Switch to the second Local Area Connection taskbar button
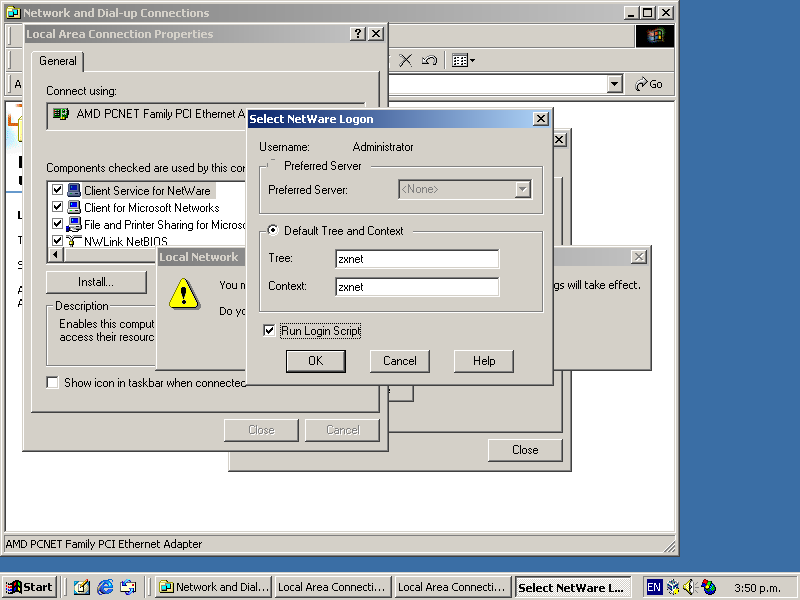This screenshot has width=800, height=600. coord(454,587)
